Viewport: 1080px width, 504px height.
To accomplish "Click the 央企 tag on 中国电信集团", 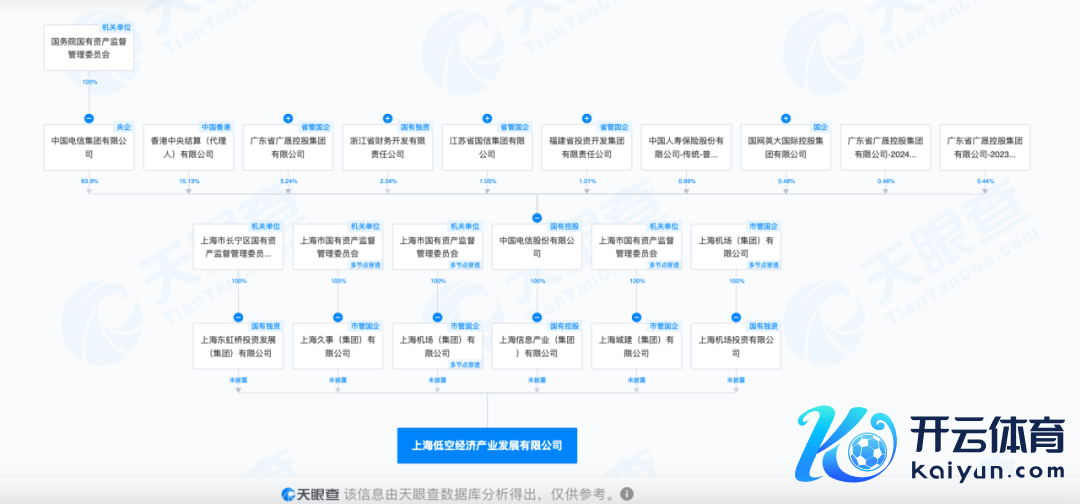I will click(x=123, y=127).
